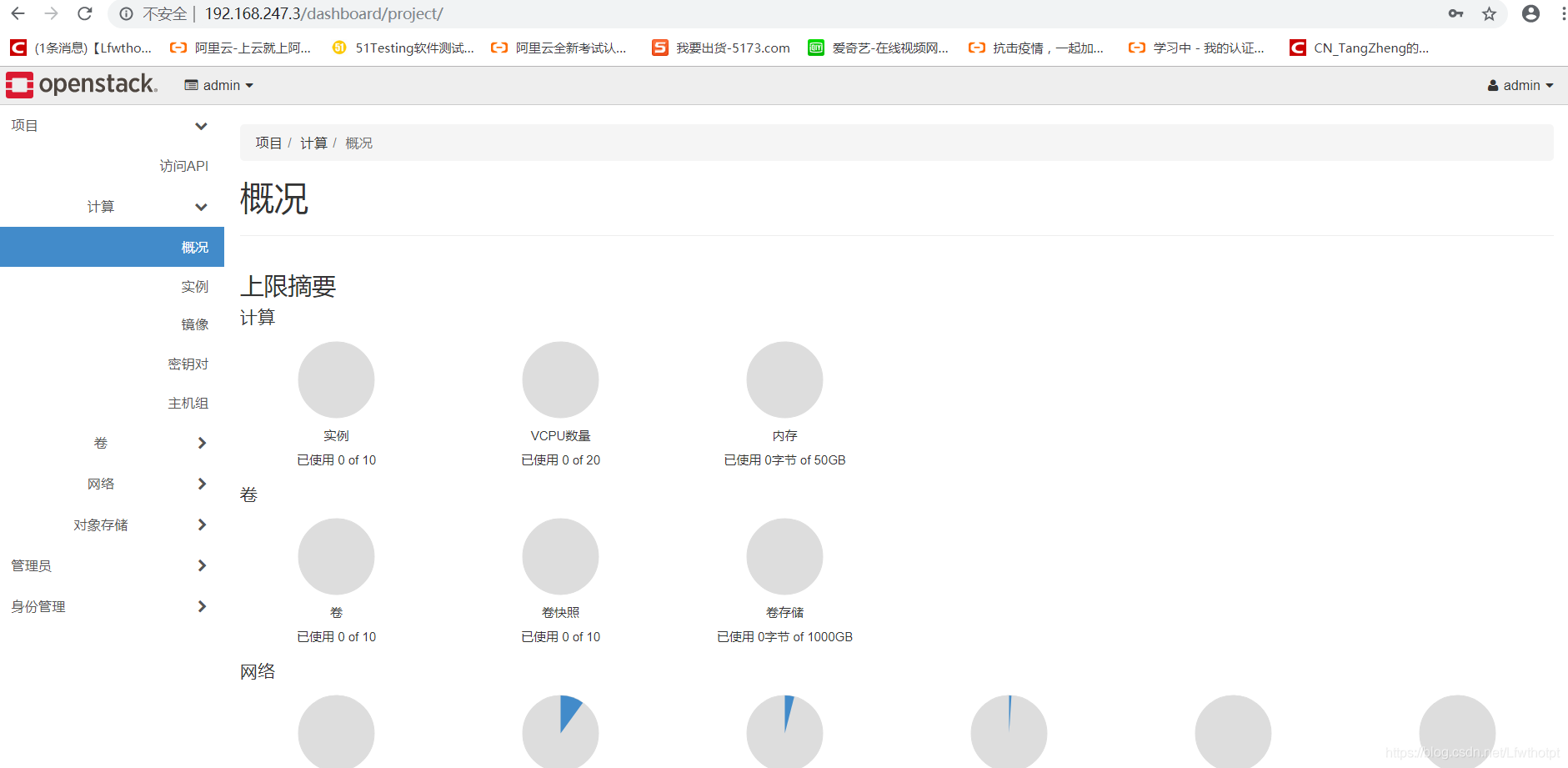Expand the 对象存储 sidebar group
1568x768 pixels.
click(x=112, y=525)
